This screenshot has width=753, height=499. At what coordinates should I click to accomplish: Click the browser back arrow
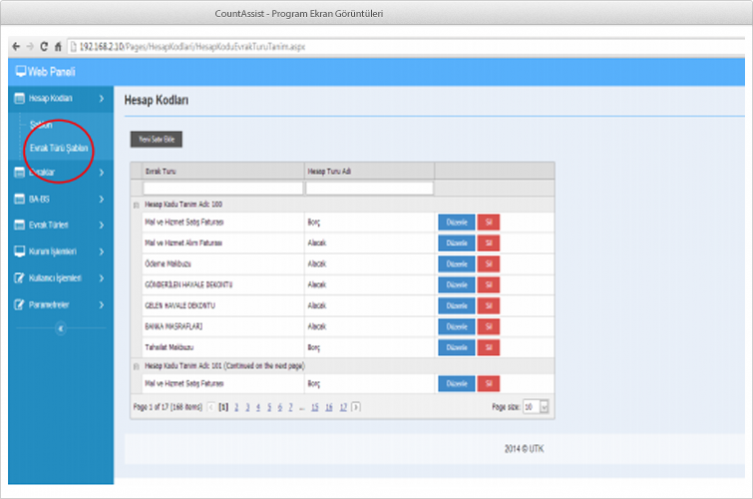[x=16, y=47]
